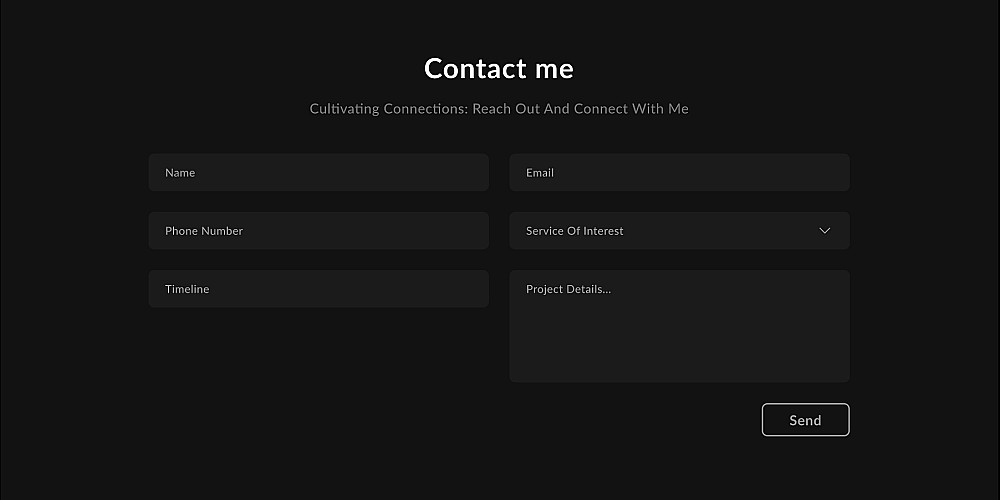Activate the Timeline text field

tap(318, 289)
